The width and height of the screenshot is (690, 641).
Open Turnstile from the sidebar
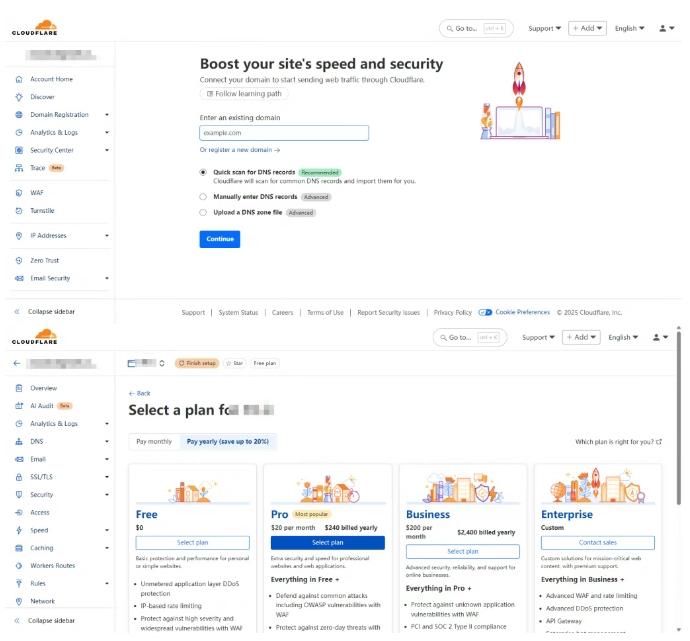point(42,211)
